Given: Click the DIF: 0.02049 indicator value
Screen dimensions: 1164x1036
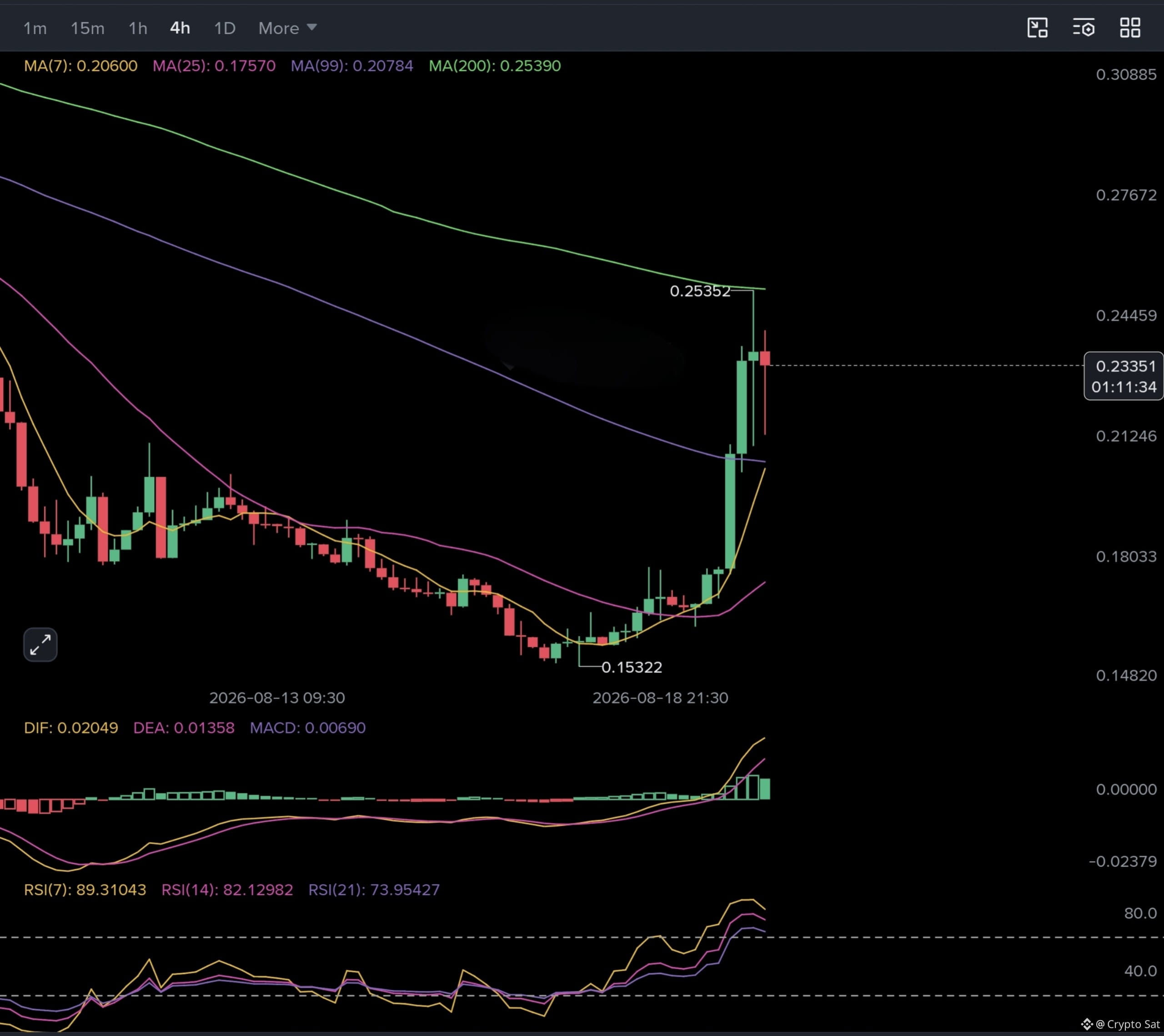Looking at the screenshot, I should coord(71,727).
